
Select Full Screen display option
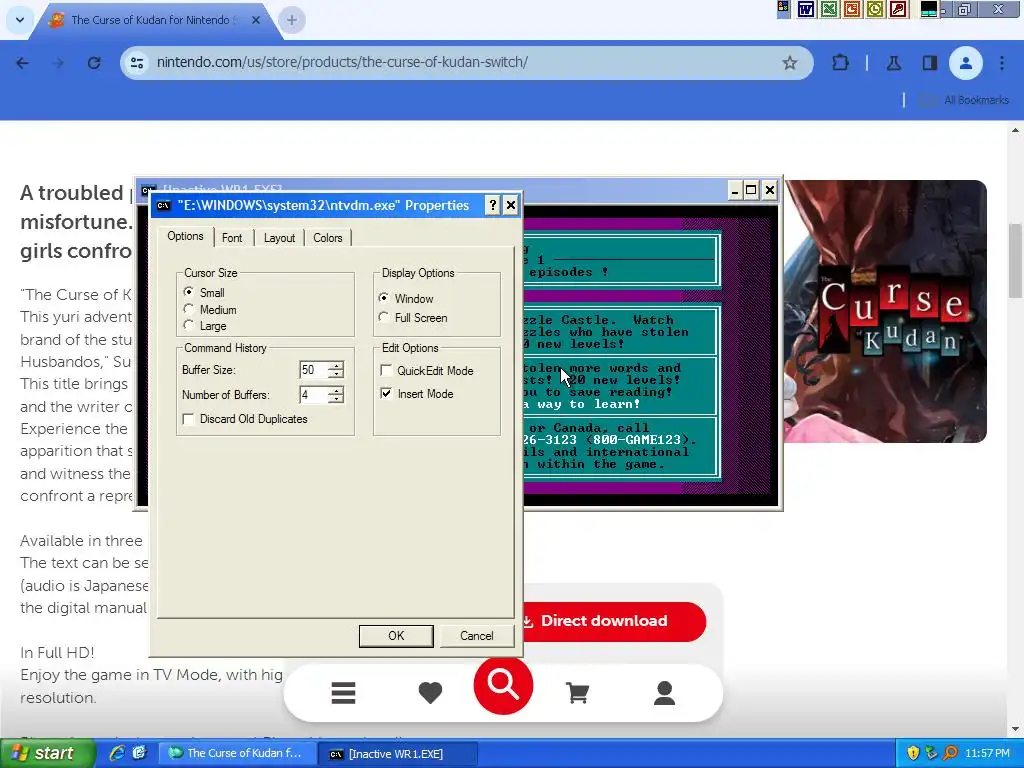pos(384,317)
